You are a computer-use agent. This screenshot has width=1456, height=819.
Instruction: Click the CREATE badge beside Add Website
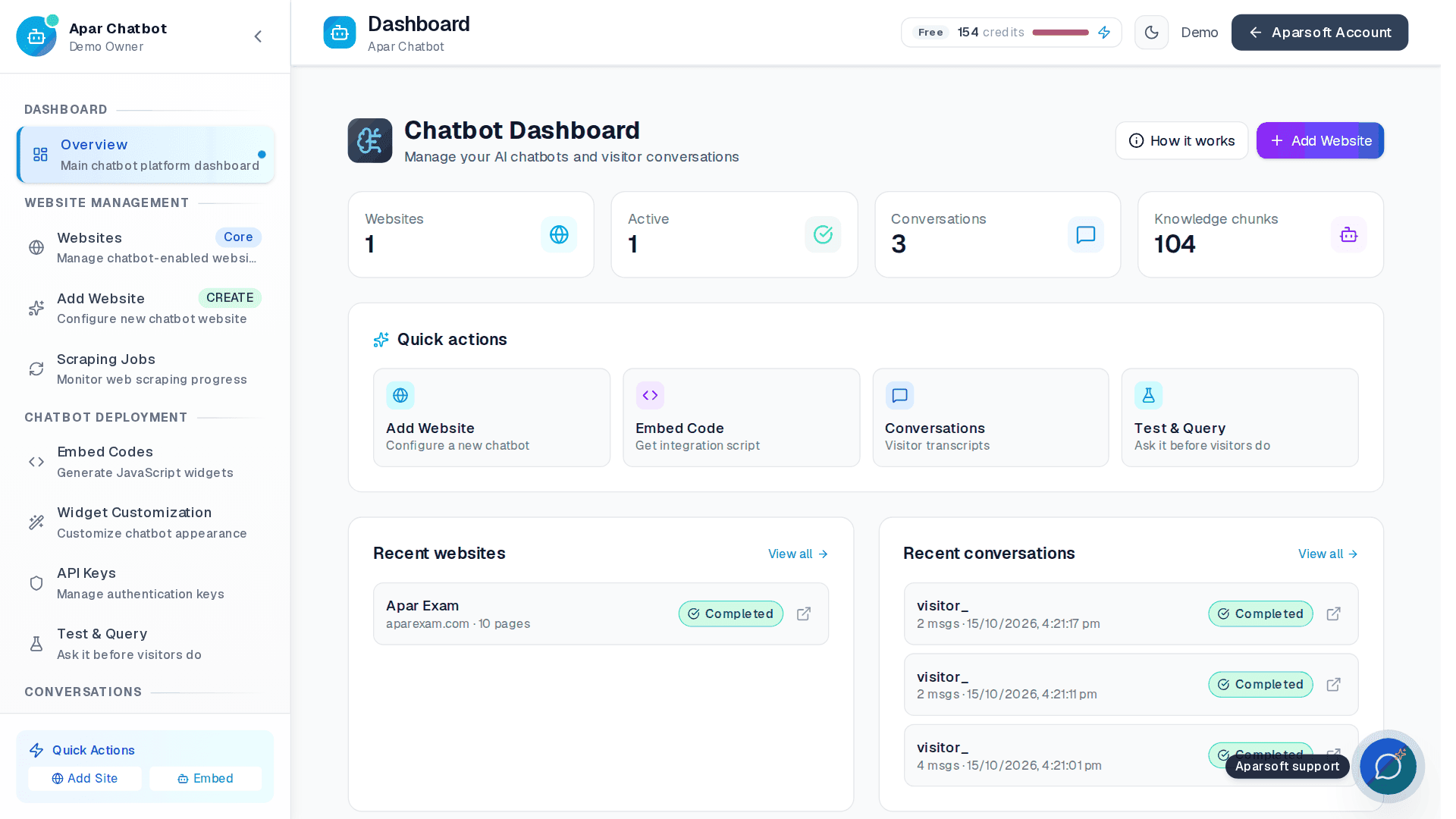[230, 298]
